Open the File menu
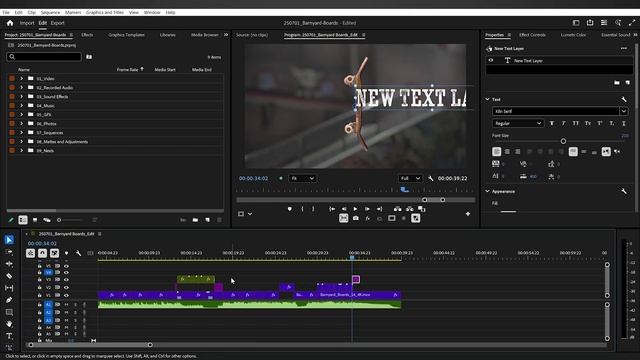Screen dimensions: 640x360 (x=6, y=13)
